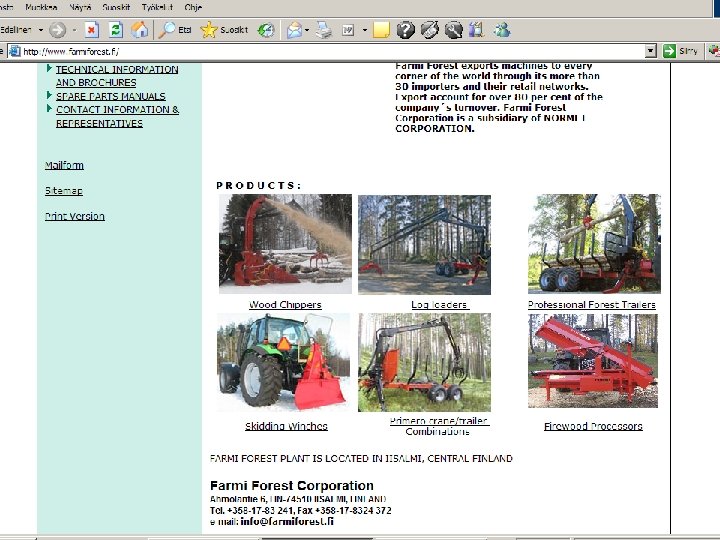Click the PRODUCTS: heading text
Viewport: 720px width, 540px height.
point(259,186)
